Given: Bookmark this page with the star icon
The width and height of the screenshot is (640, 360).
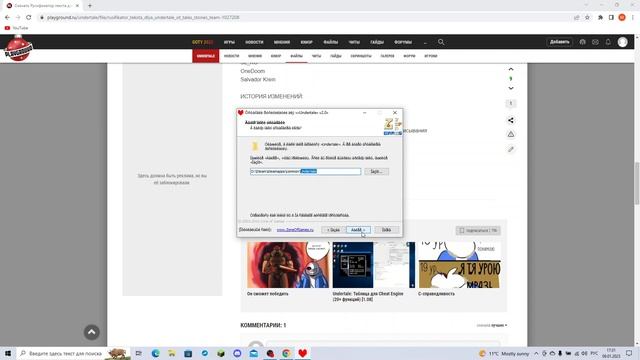Looking at the screenshot, I should 587,18.
